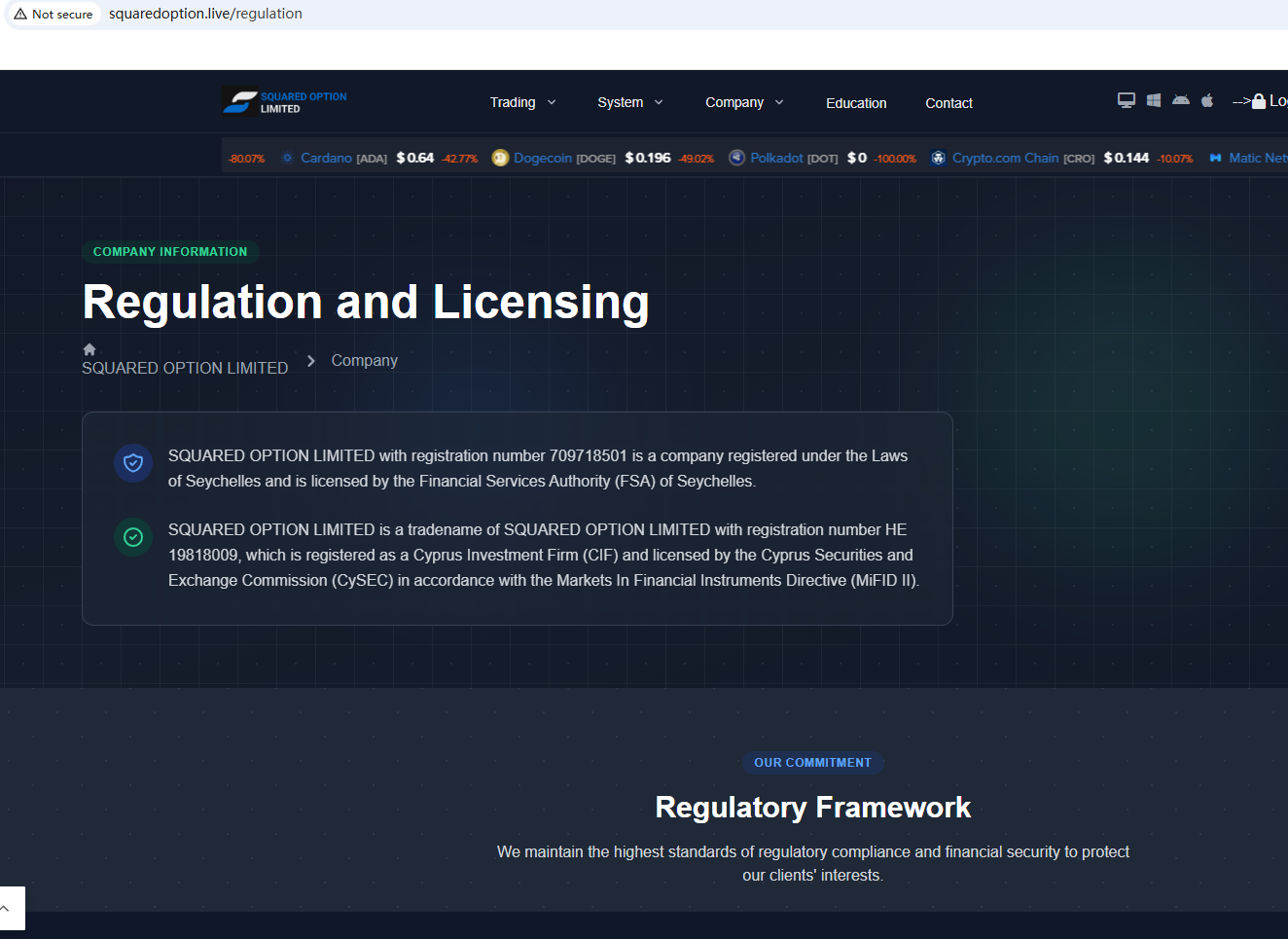
Task: Go to the Education page
Action: click(856, 103)
